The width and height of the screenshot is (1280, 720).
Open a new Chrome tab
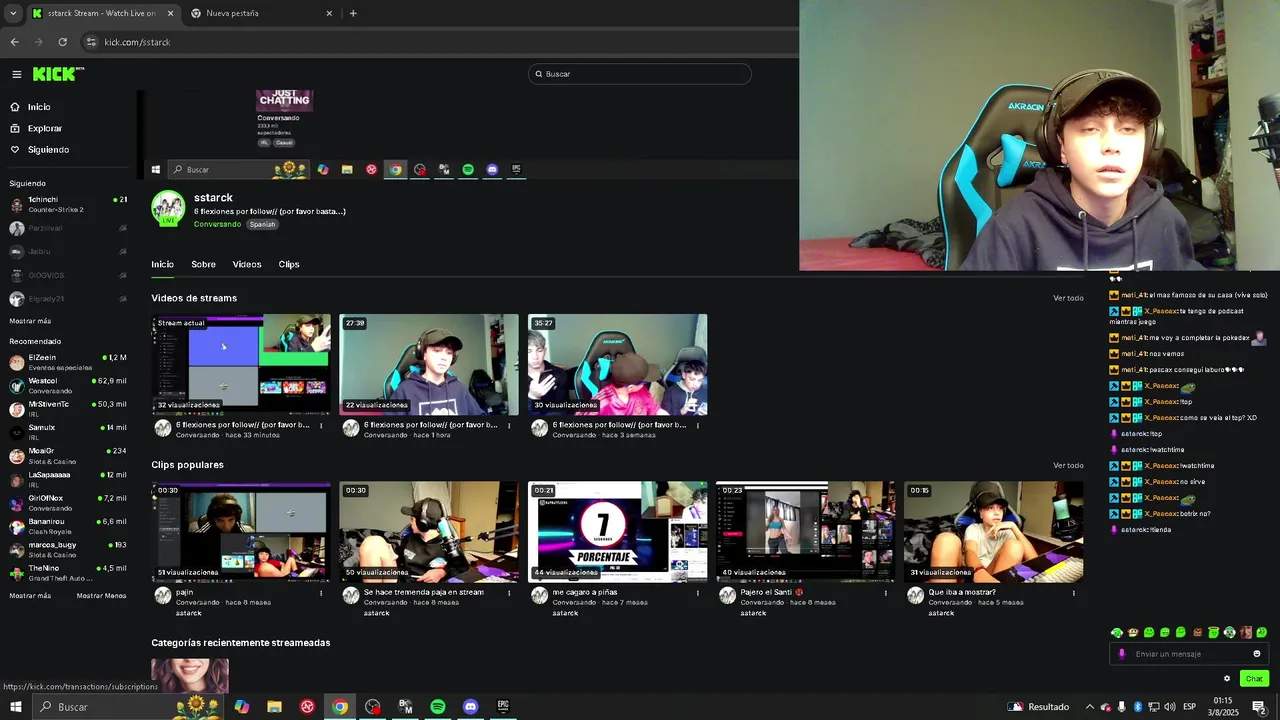tap(353, 13)
